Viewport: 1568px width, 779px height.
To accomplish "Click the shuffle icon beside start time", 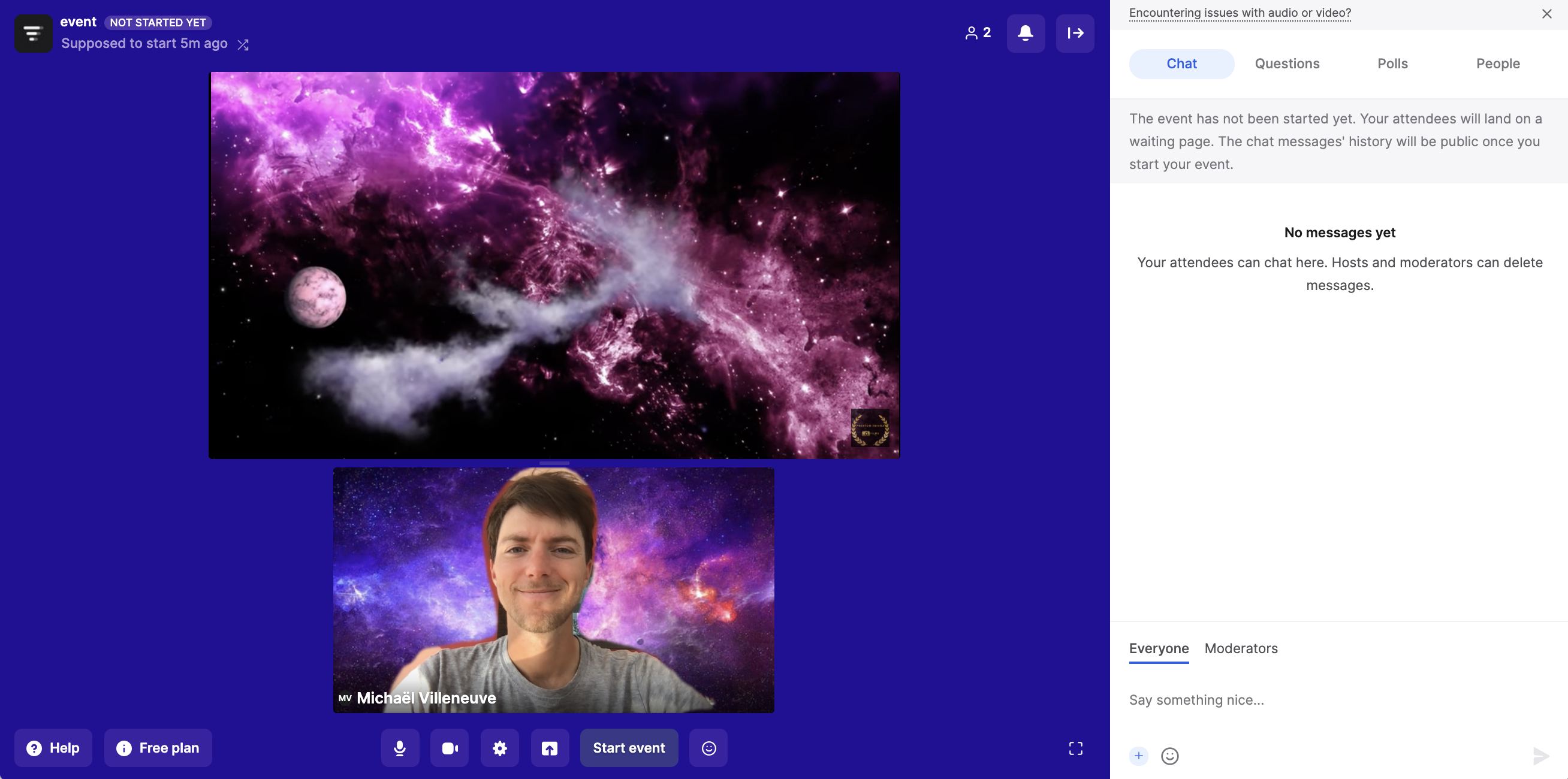I will 243,44.
